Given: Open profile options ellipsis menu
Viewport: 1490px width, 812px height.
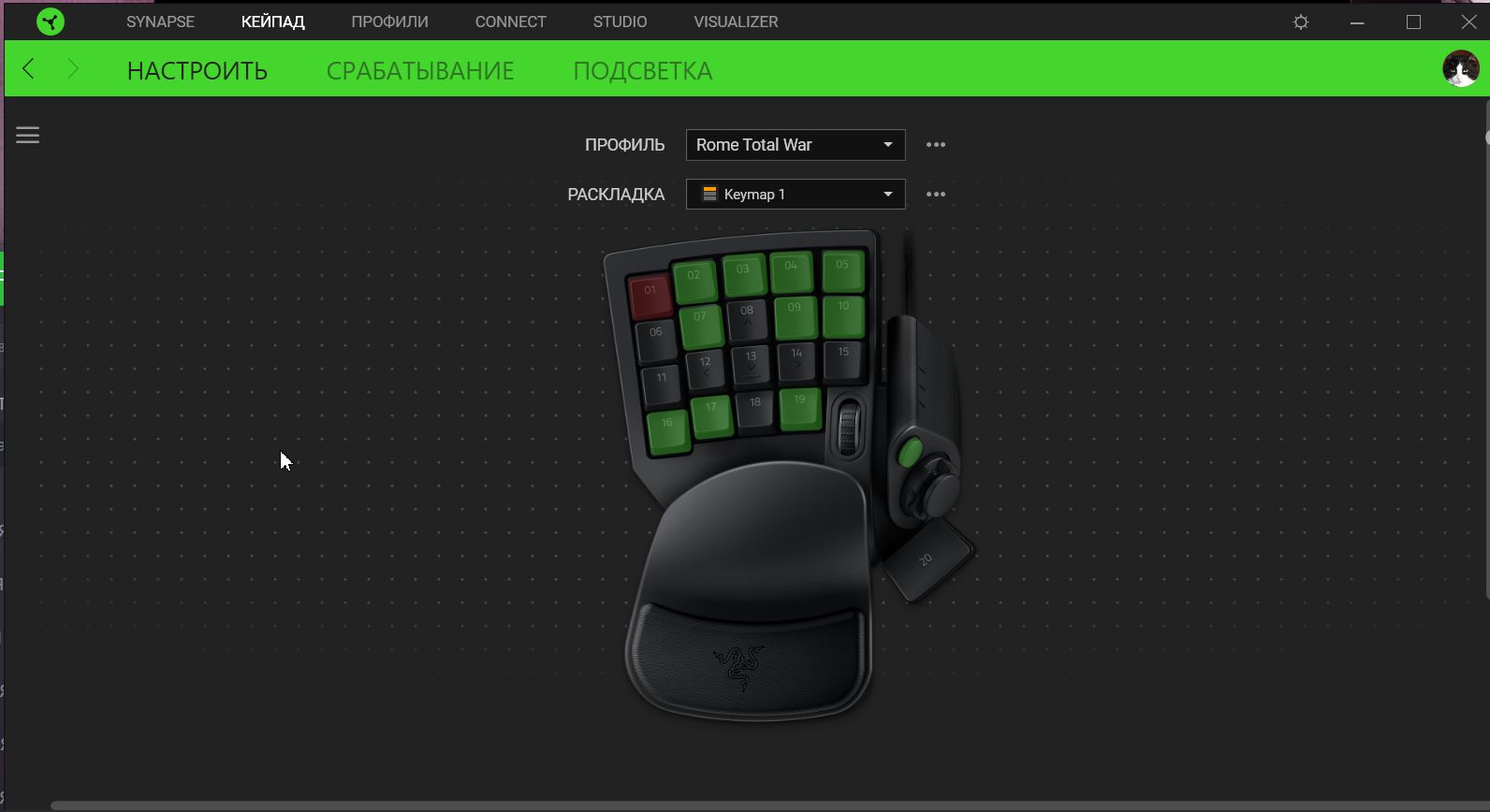Looking at the screenshot, I should click(x=936, y=145).
